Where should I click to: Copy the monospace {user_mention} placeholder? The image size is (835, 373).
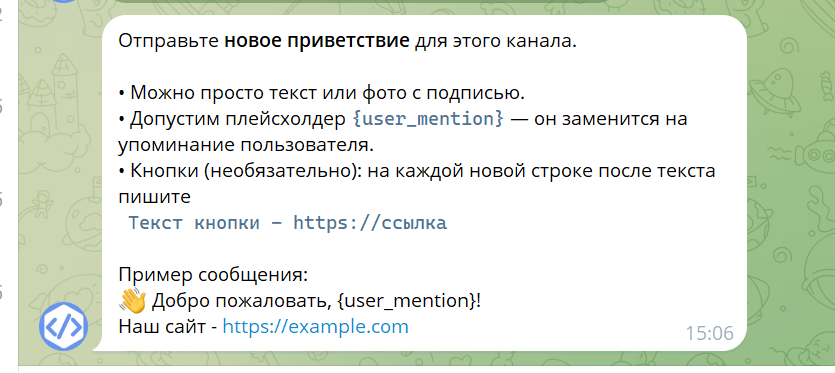427,119
